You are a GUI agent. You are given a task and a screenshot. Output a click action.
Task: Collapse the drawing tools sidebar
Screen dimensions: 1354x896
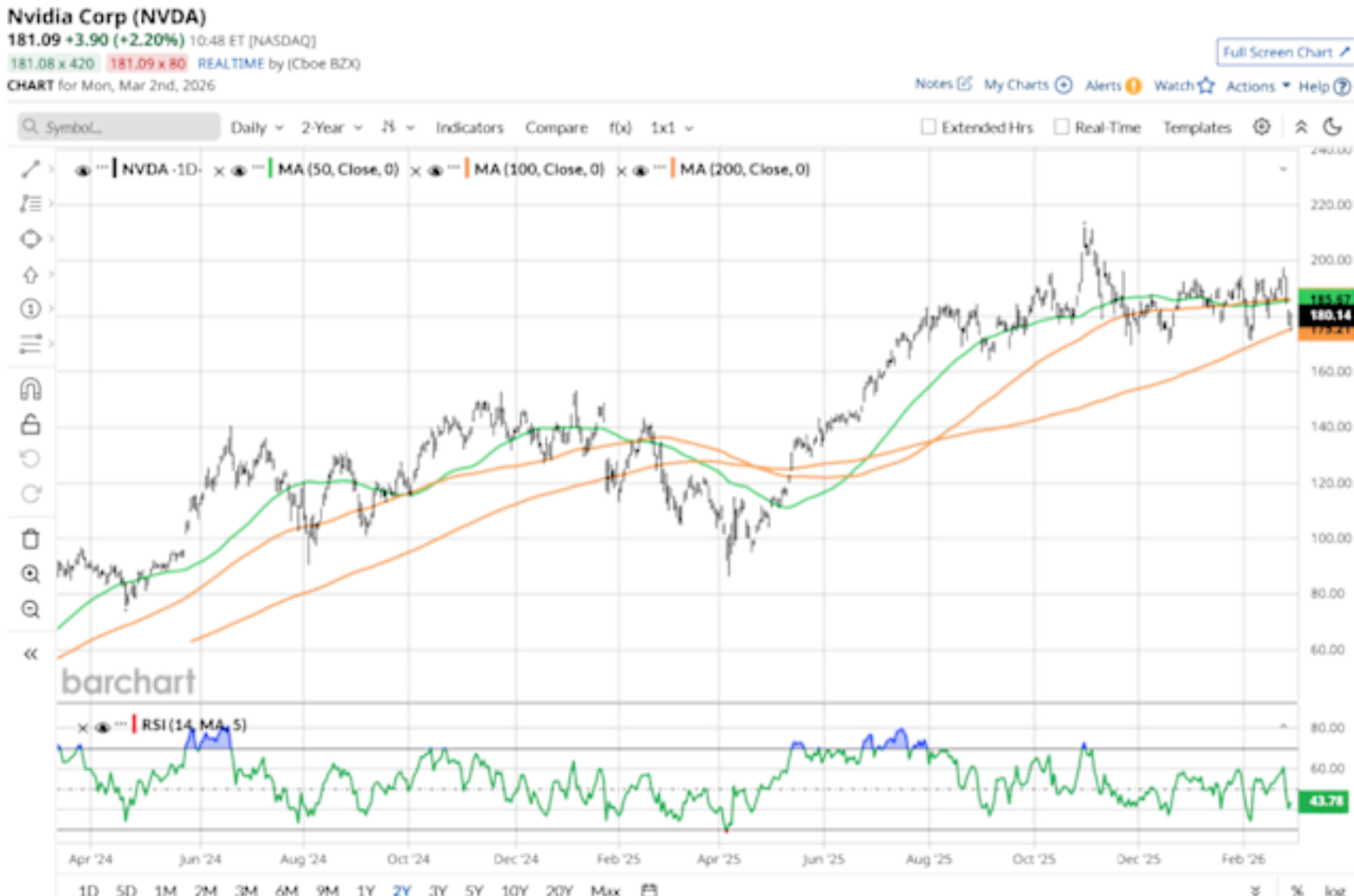(30, 654)
